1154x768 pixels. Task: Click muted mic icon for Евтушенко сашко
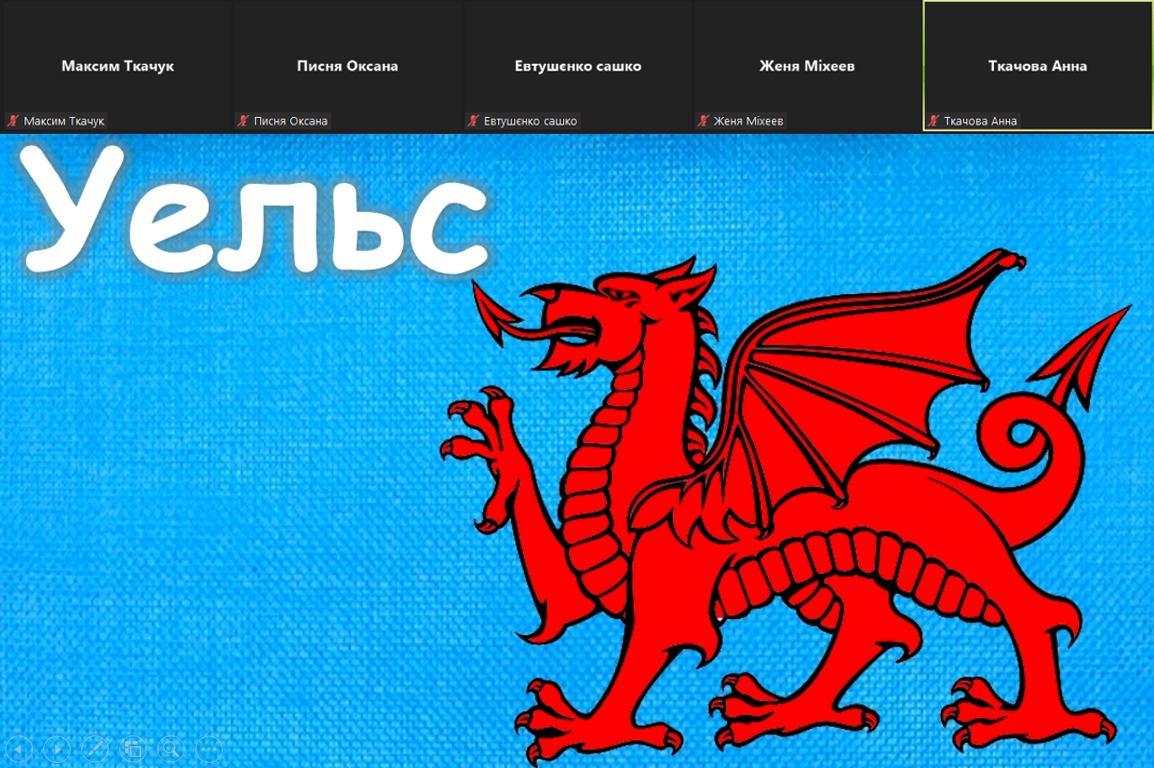tap(473, 121)
